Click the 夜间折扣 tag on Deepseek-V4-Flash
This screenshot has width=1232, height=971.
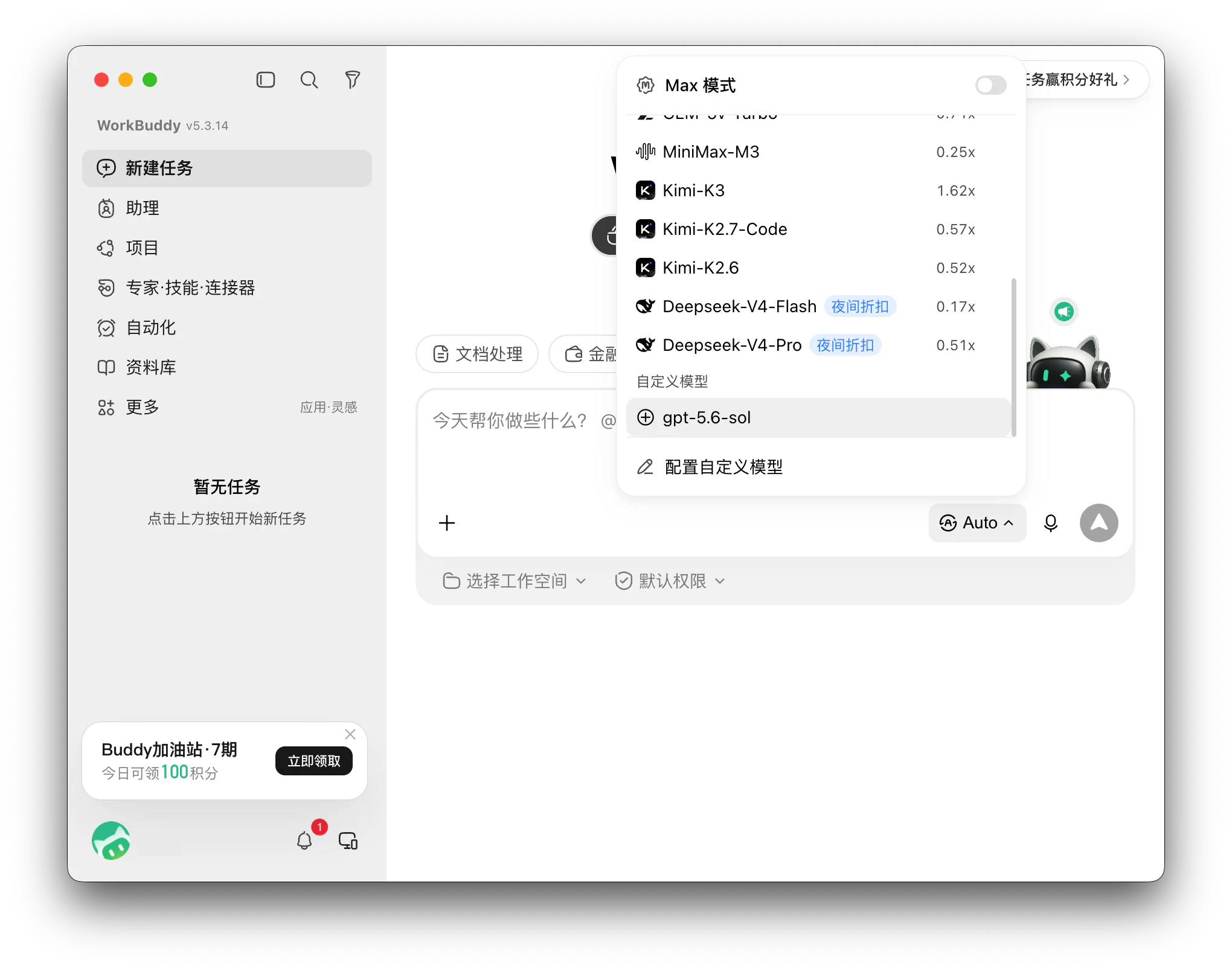coord(860,307)
